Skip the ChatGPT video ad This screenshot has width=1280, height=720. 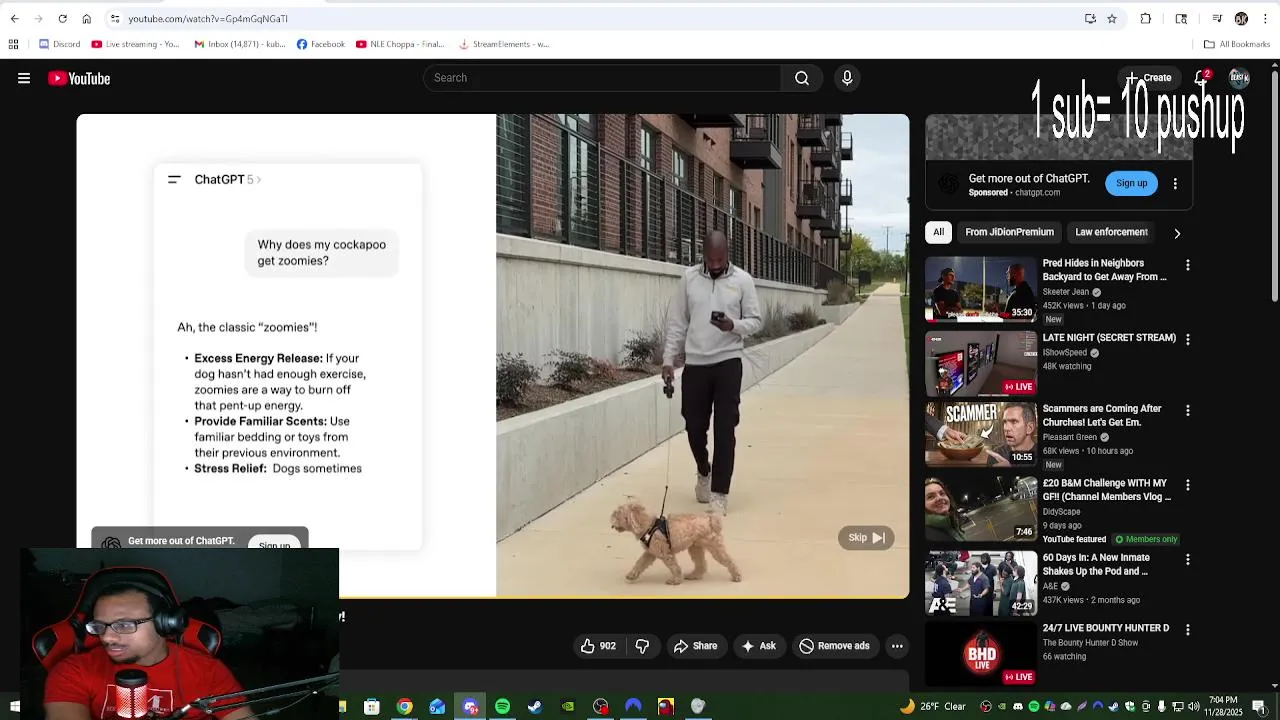pos(866,538)
